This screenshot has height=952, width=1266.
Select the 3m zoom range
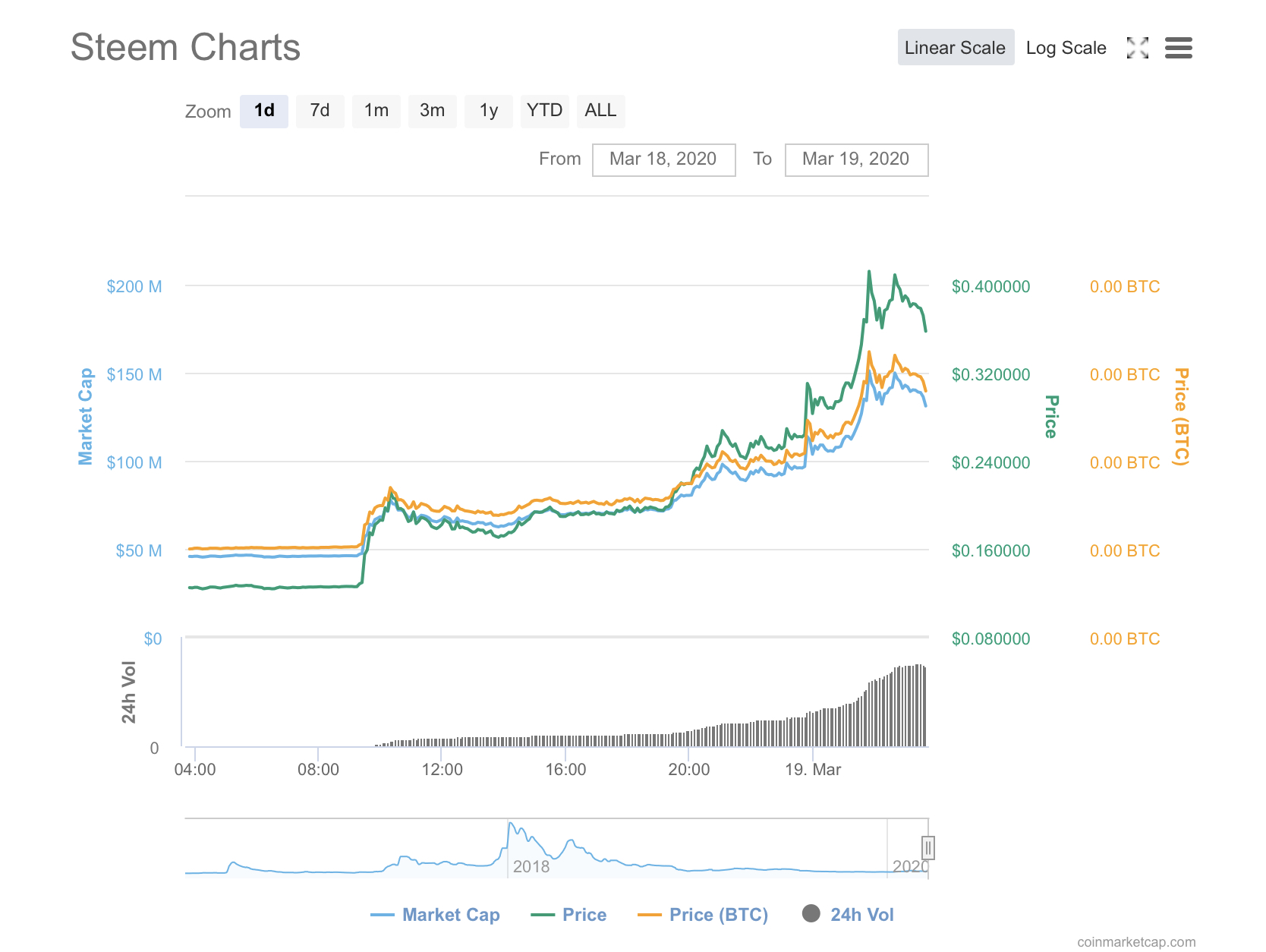[433, 111]
